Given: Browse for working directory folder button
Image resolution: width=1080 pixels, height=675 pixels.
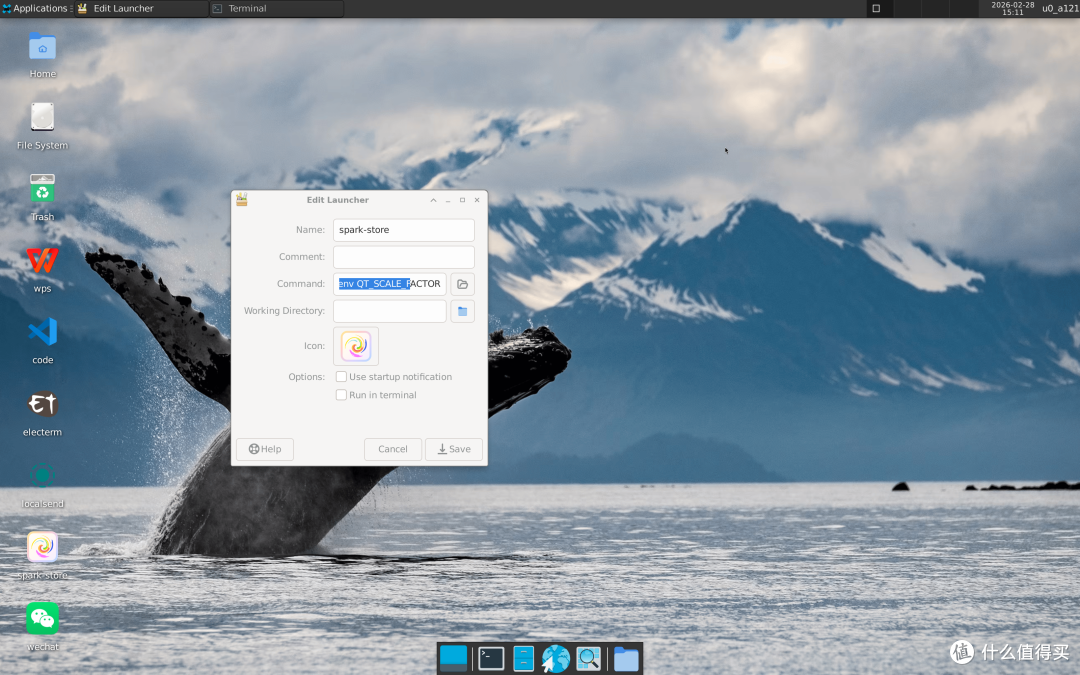Looking at the screenshot, I should (x=462, y=311).
